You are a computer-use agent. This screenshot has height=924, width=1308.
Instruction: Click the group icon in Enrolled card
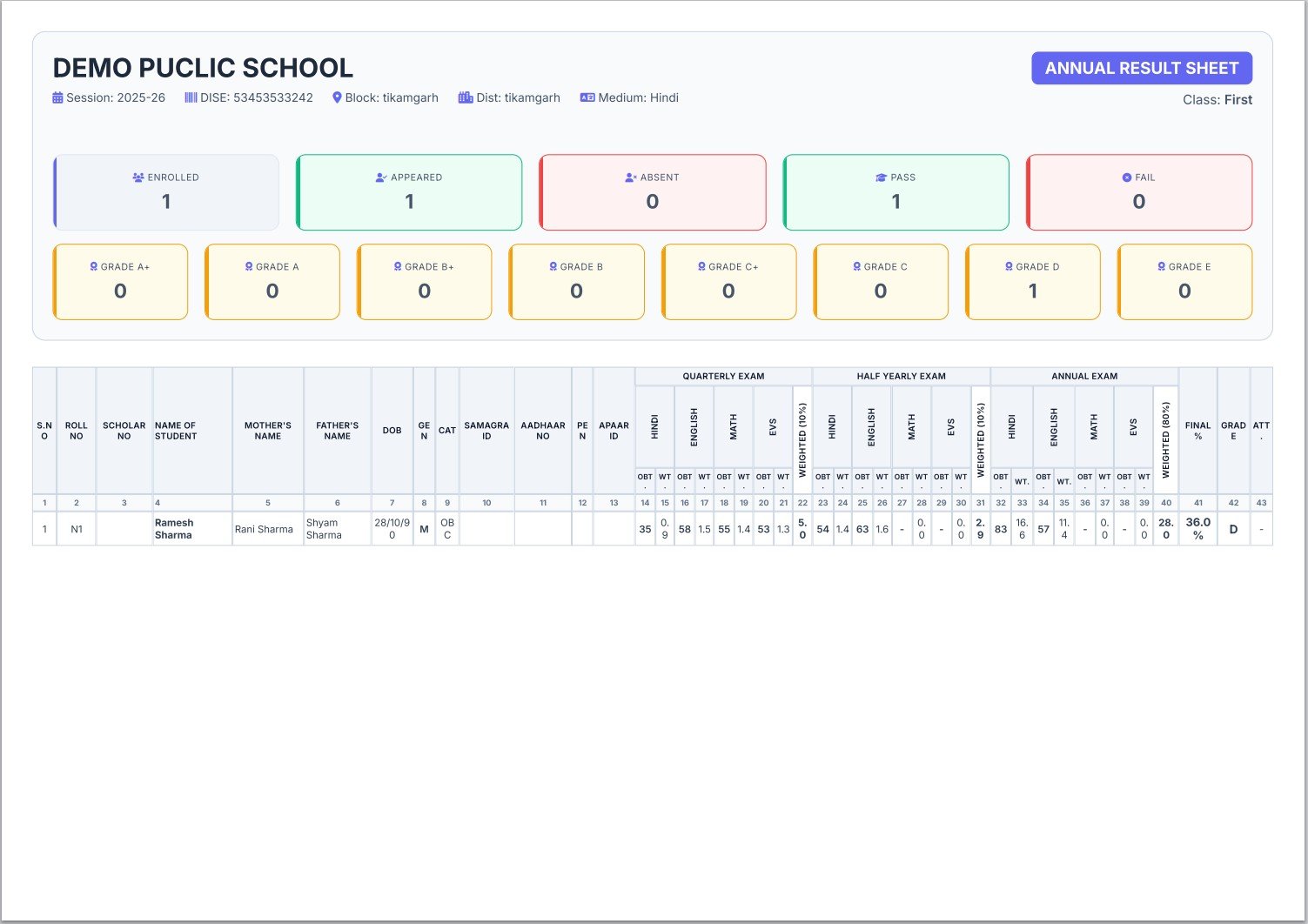pyautogui.click(x=138, y=177)
